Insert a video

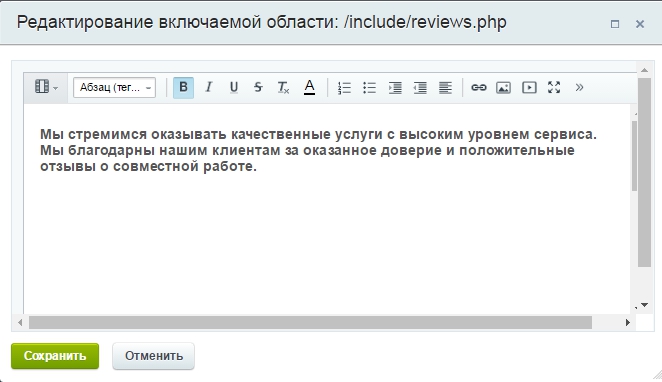(529, 87)
